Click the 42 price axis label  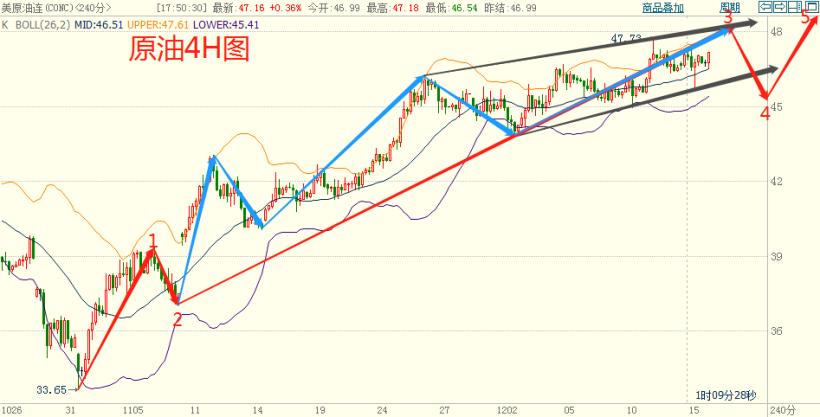pos(777,182)
